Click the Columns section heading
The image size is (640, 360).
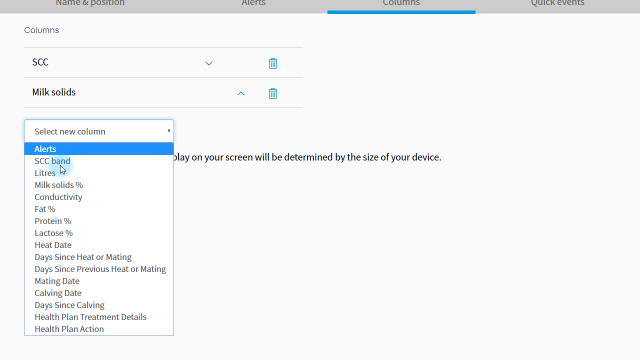[41, 30]
